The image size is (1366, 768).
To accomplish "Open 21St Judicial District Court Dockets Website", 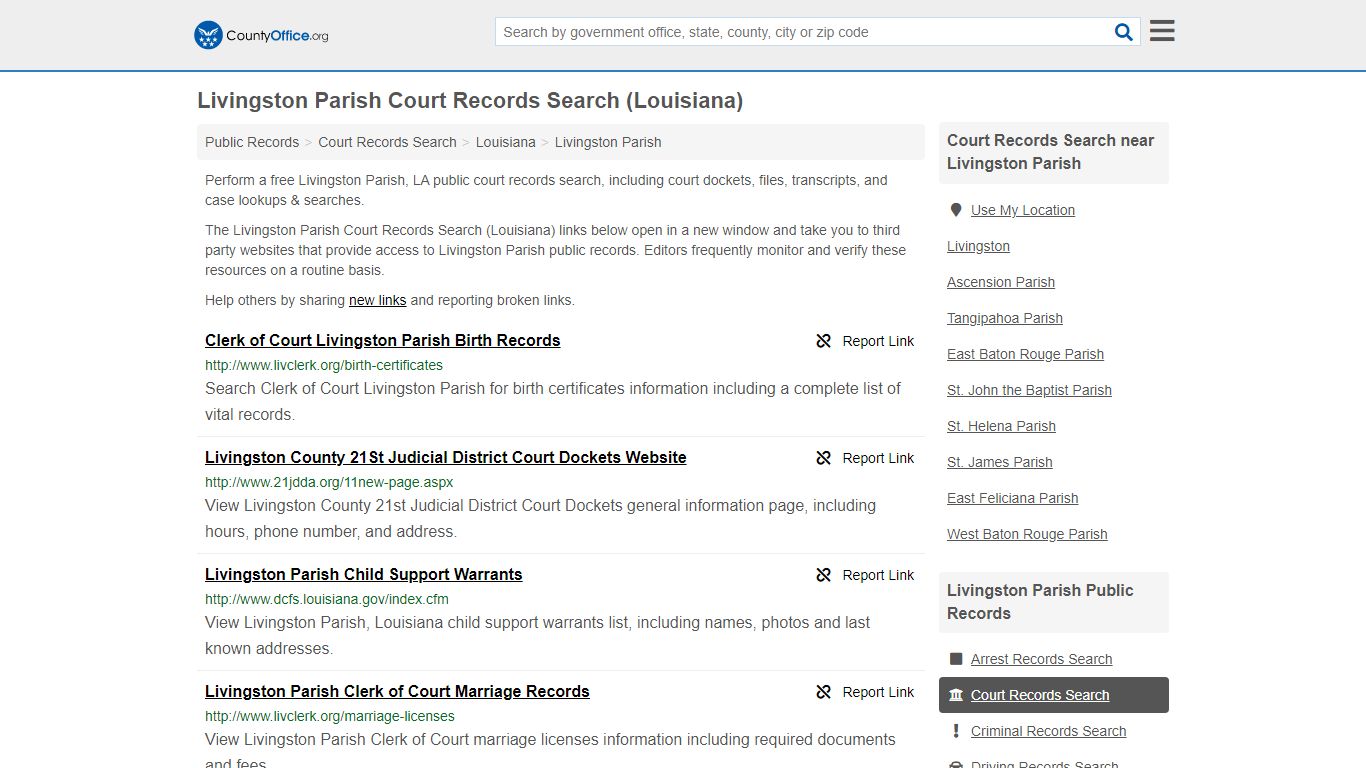I will [446, 457].
